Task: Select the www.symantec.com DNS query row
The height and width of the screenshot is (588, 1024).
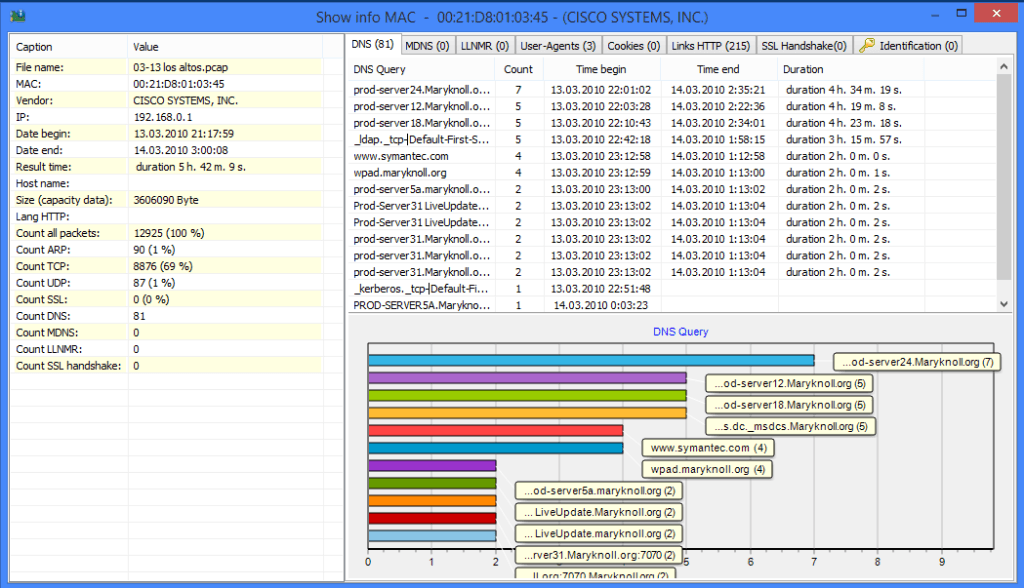Action: click(x=673, y=156)
